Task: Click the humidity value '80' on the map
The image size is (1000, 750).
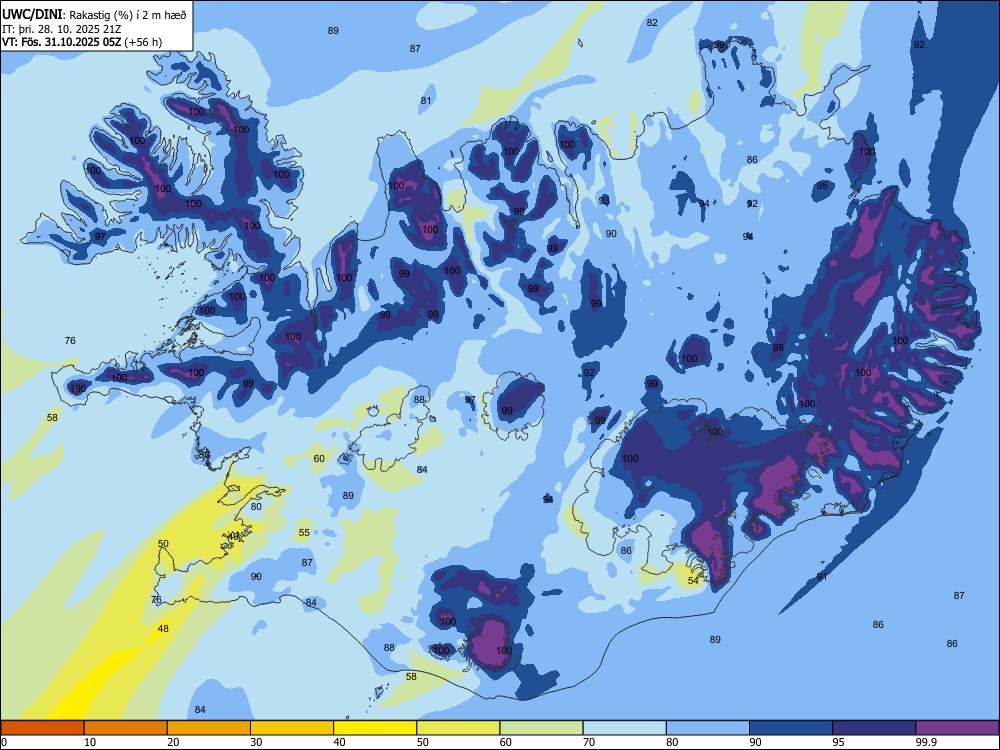Action: coord(256,506)
